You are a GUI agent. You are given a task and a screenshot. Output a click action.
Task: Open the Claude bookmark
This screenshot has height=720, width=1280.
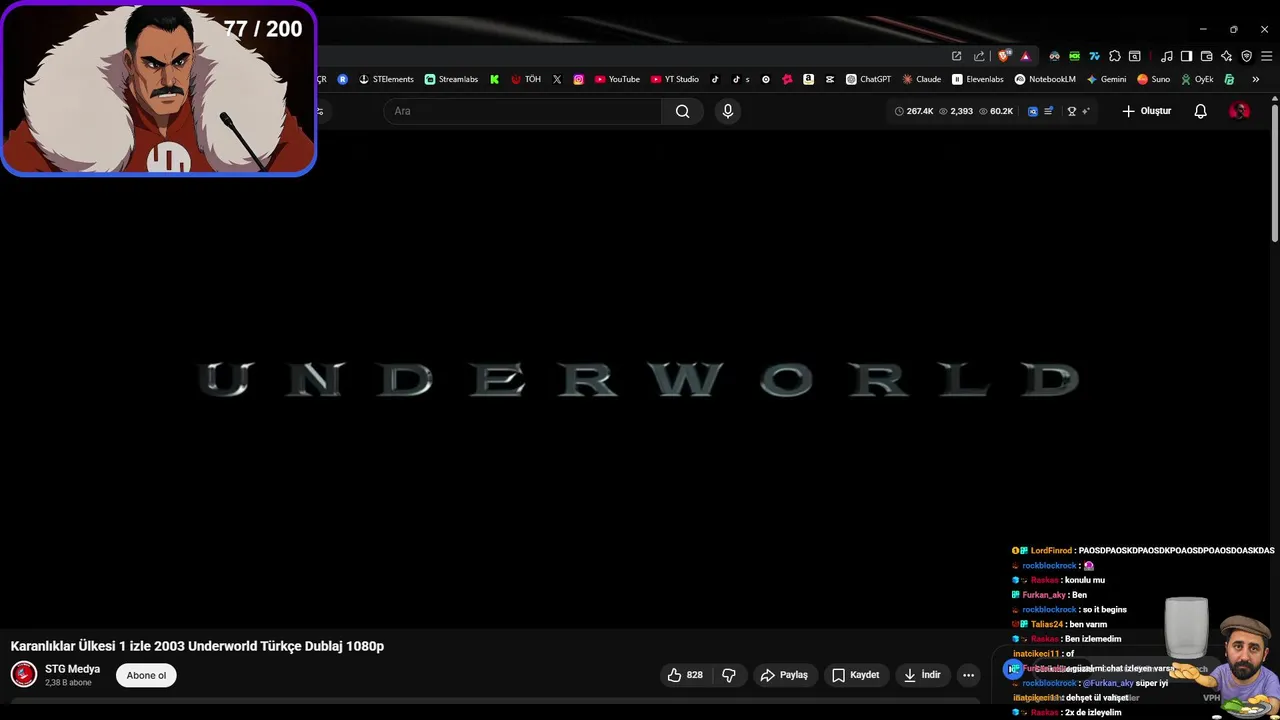922,79
